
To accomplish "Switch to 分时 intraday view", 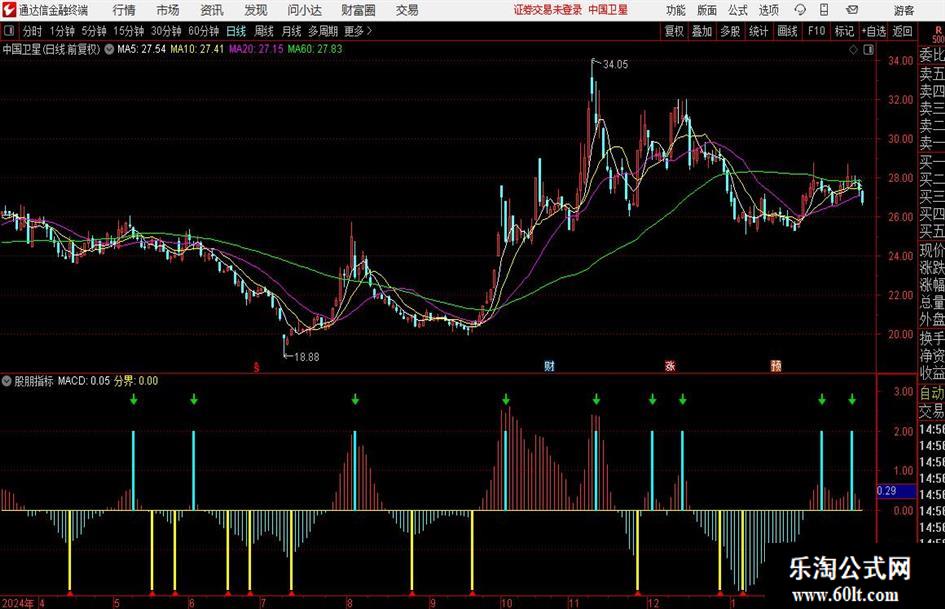I will tap(33, 31).
